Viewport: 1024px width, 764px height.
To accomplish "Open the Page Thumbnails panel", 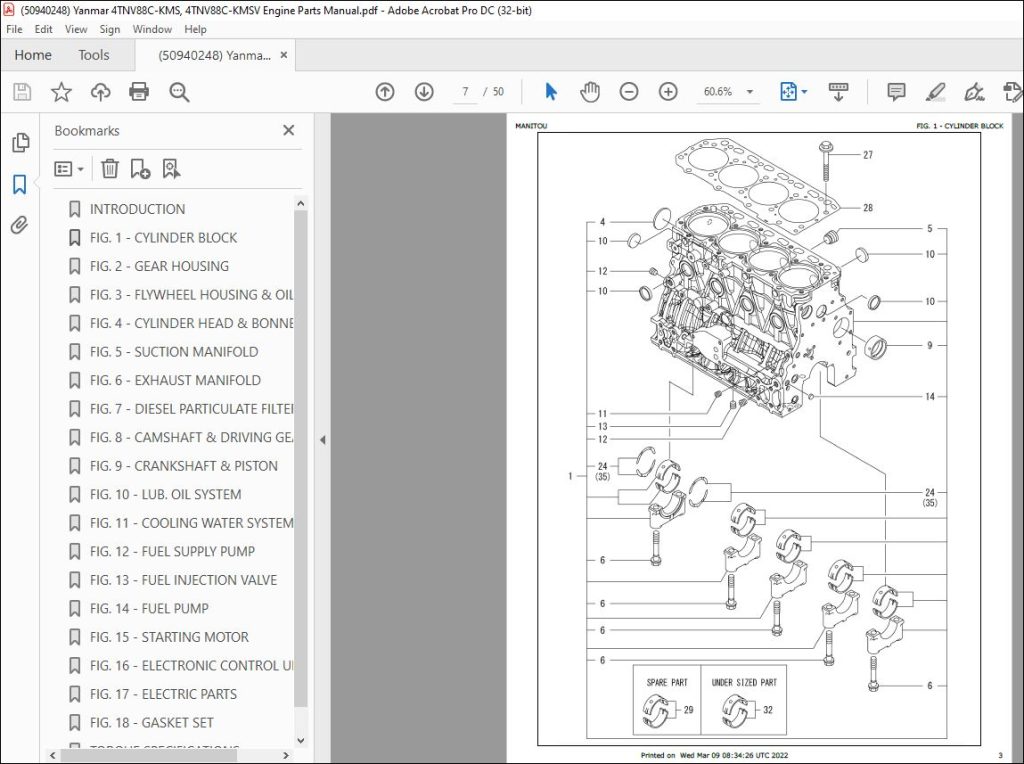I will (20, 142).
